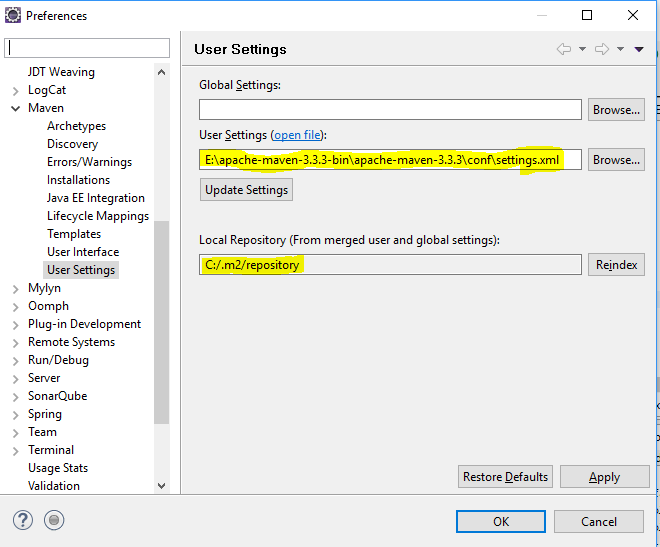The image size is (660, 547).
Task: Click inside the User Settings path field
Action: [390, 160]
